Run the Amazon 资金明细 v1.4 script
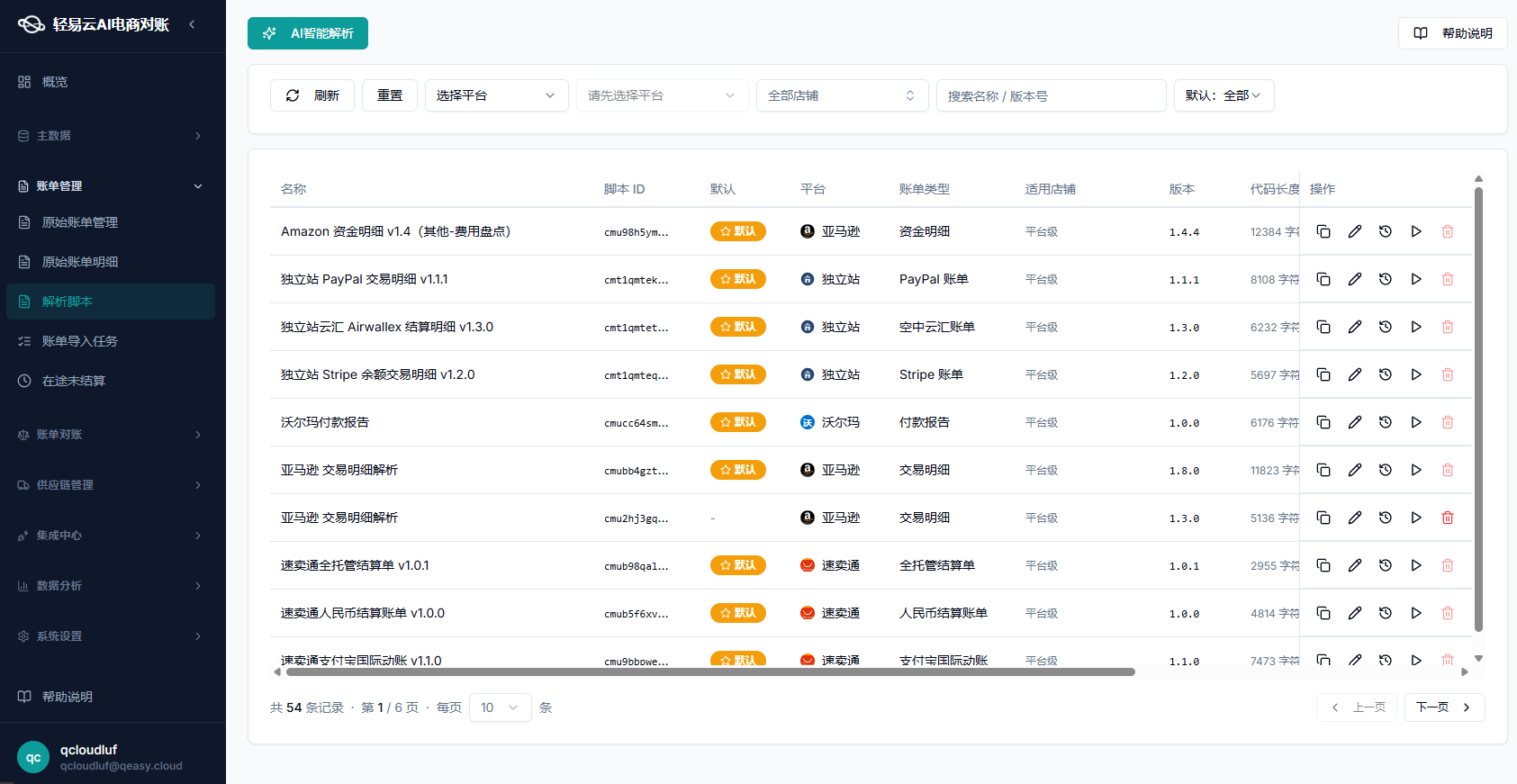This screenshot has height=784, width=1517. pos(1416,231)
